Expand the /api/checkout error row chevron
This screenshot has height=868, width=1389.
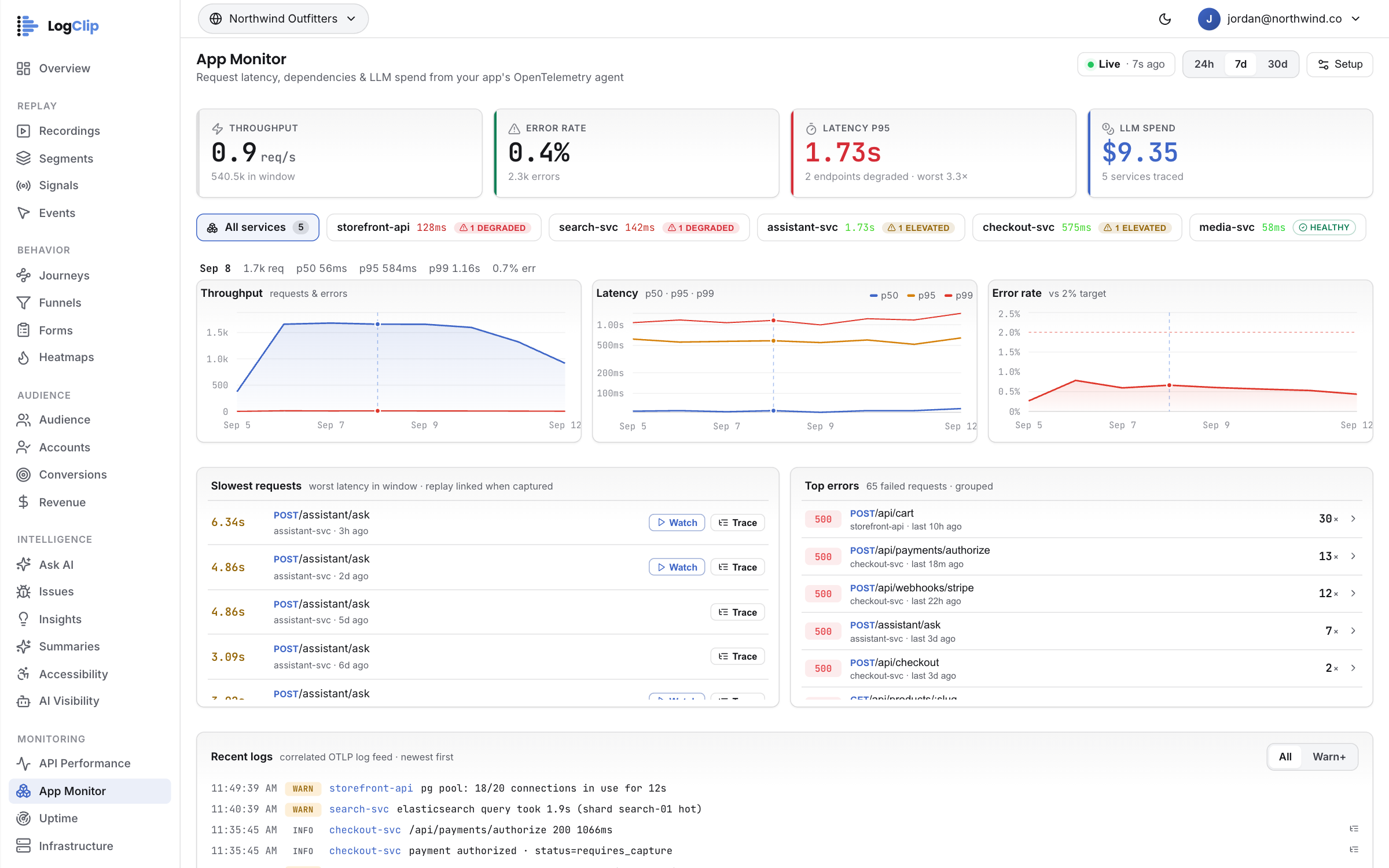1353,668
